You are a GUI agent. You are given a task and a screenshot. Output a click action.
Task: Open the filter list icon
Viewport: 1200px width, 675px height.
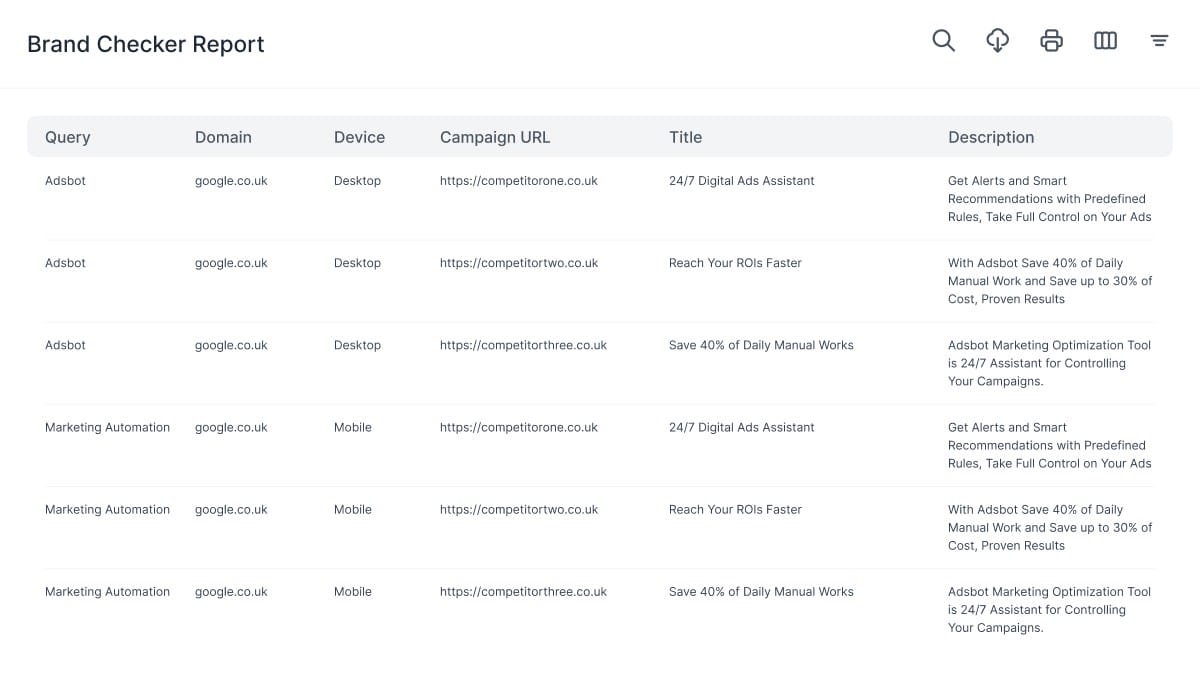pos(1159,41)
